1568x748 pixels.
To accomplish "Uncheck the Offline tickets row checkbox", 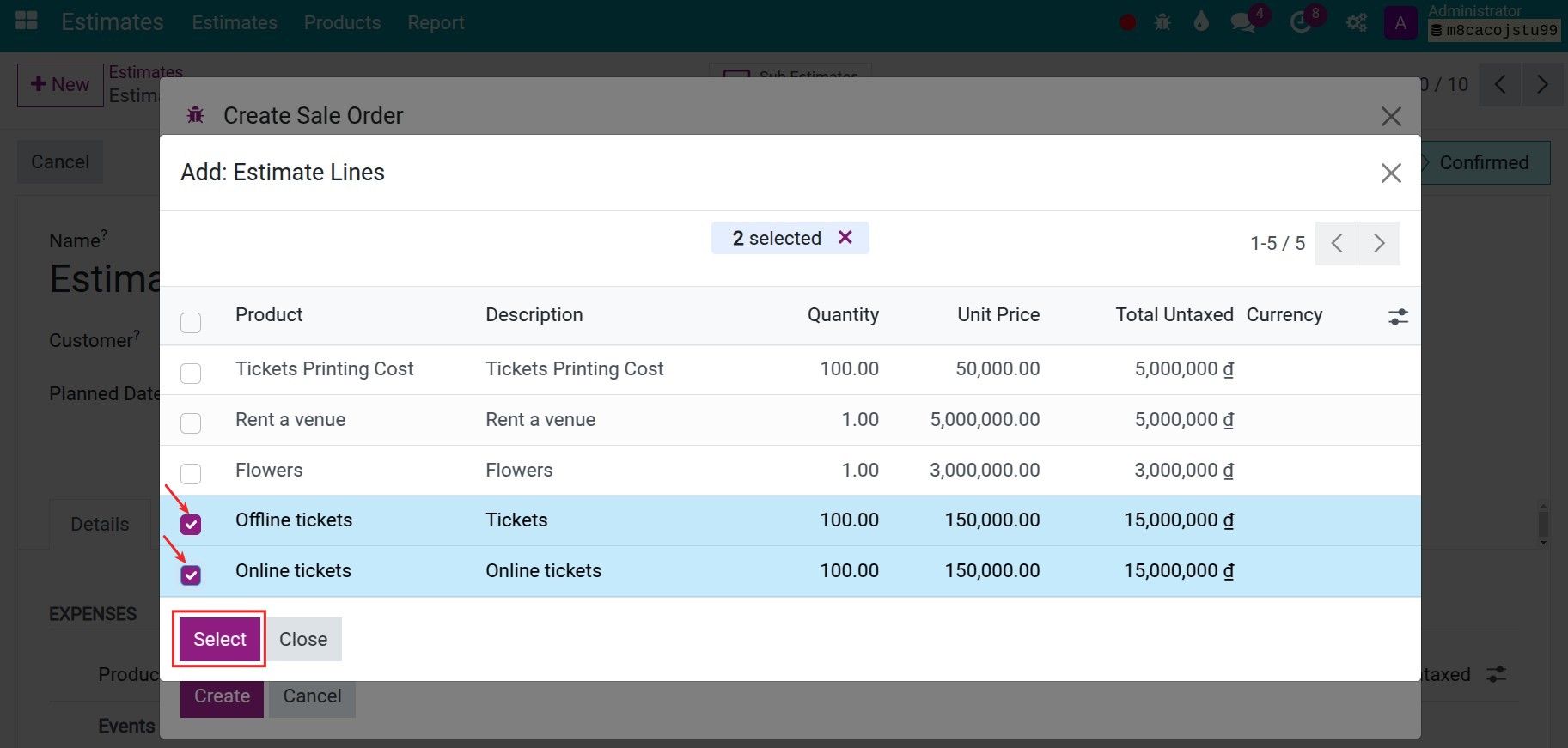I will coord(191,524).
